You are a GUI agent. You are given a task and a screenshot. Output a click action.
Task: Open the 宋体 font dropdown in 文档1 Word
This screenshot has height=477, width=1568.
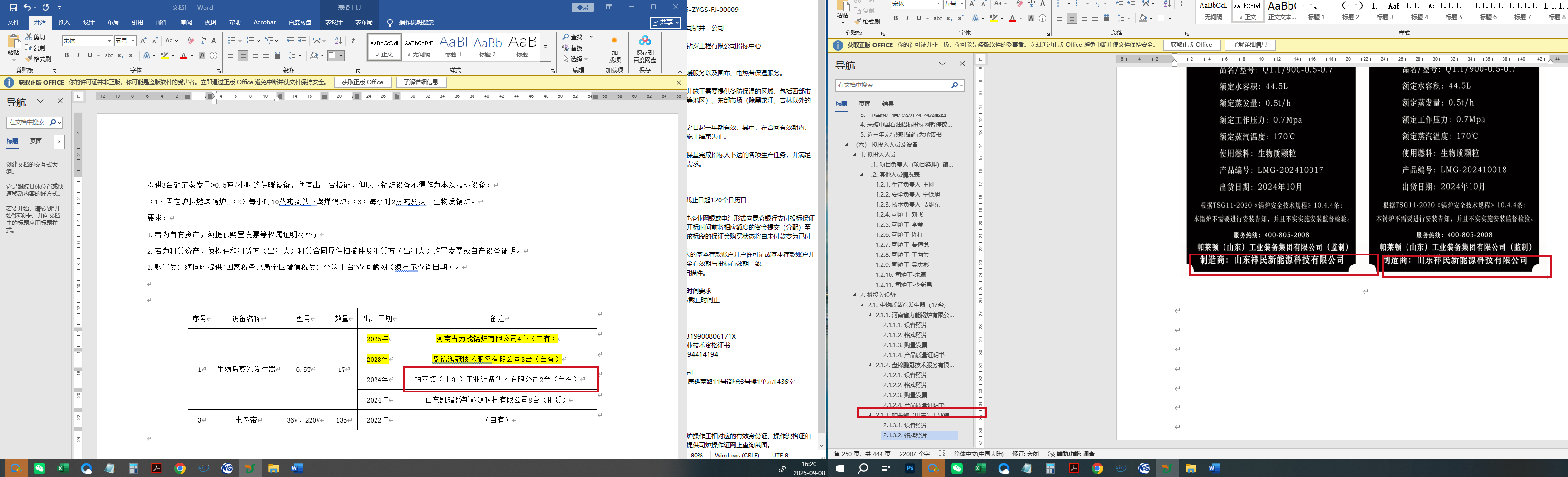pos(109,41)
